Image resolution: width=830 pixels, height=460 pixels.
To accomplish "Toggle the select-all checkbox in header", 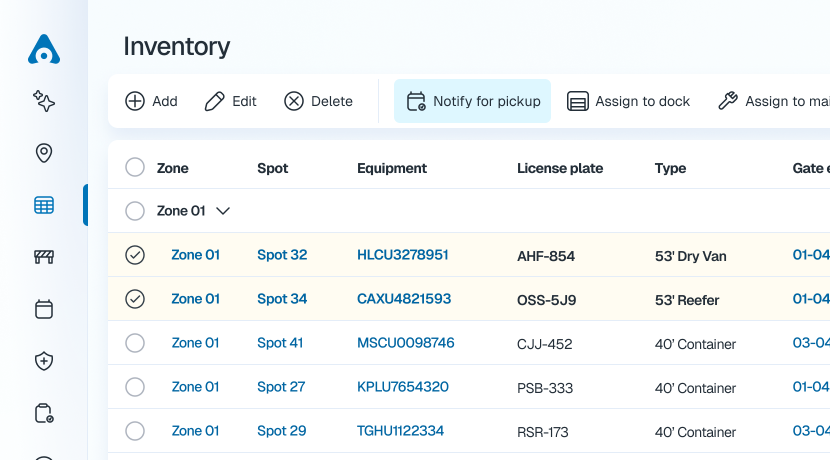I will pyautogui.click(x=135, y=167).
